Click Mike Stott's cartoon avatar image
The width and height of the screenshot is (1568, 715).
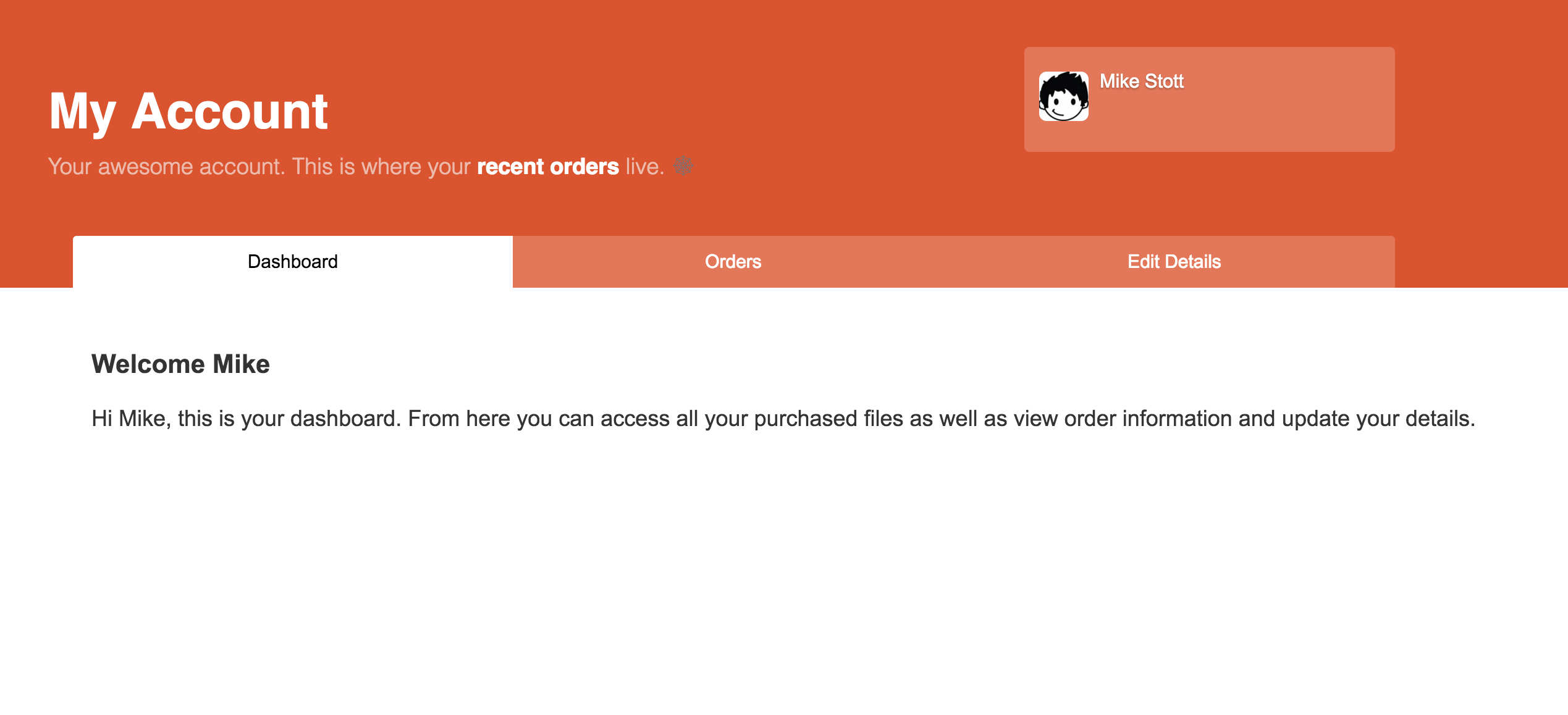[x=1063, y=96]
